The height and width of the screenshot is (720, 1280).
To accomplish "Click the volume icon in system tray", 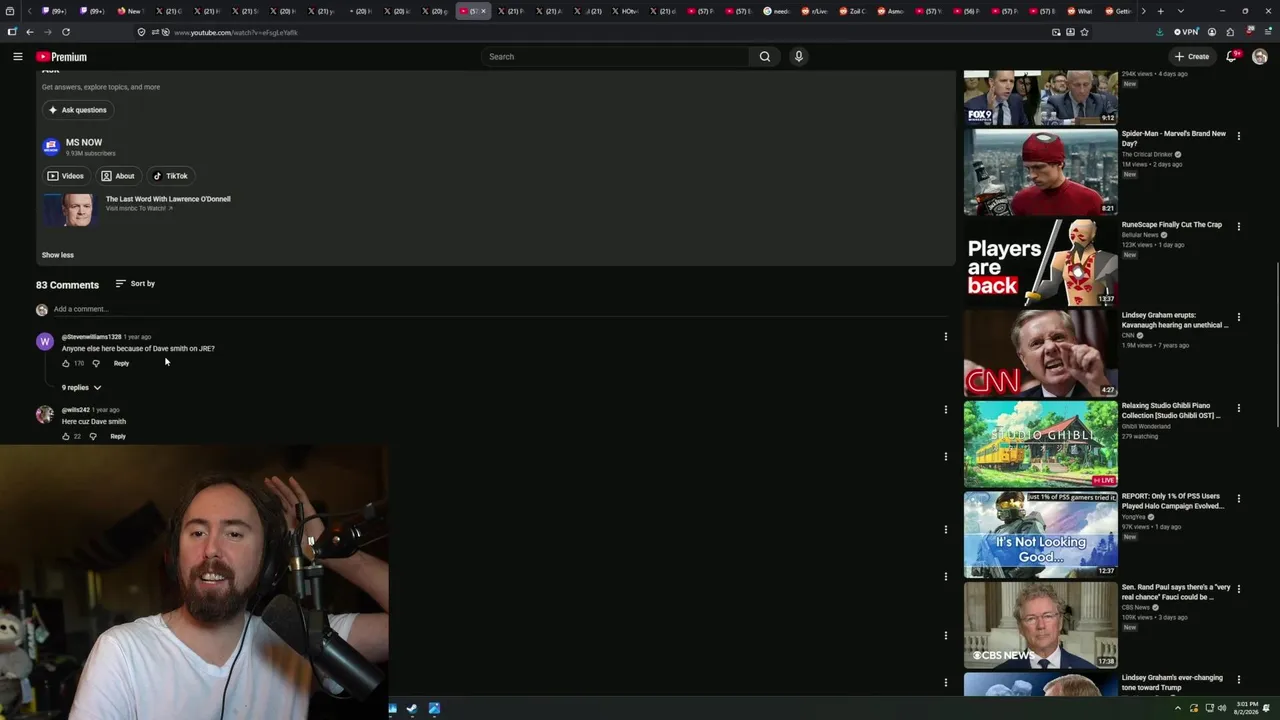I will (x=1222, y=709).
